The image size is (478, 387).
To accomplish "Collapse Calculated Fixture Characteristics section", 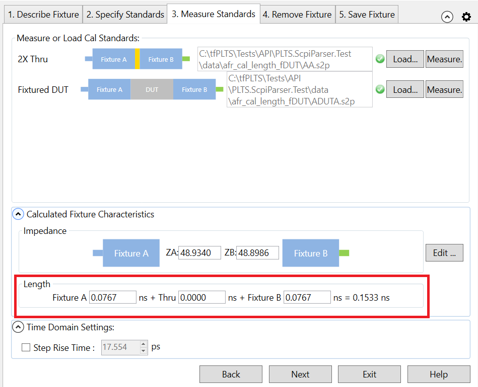I will click(x=18, y=214).
